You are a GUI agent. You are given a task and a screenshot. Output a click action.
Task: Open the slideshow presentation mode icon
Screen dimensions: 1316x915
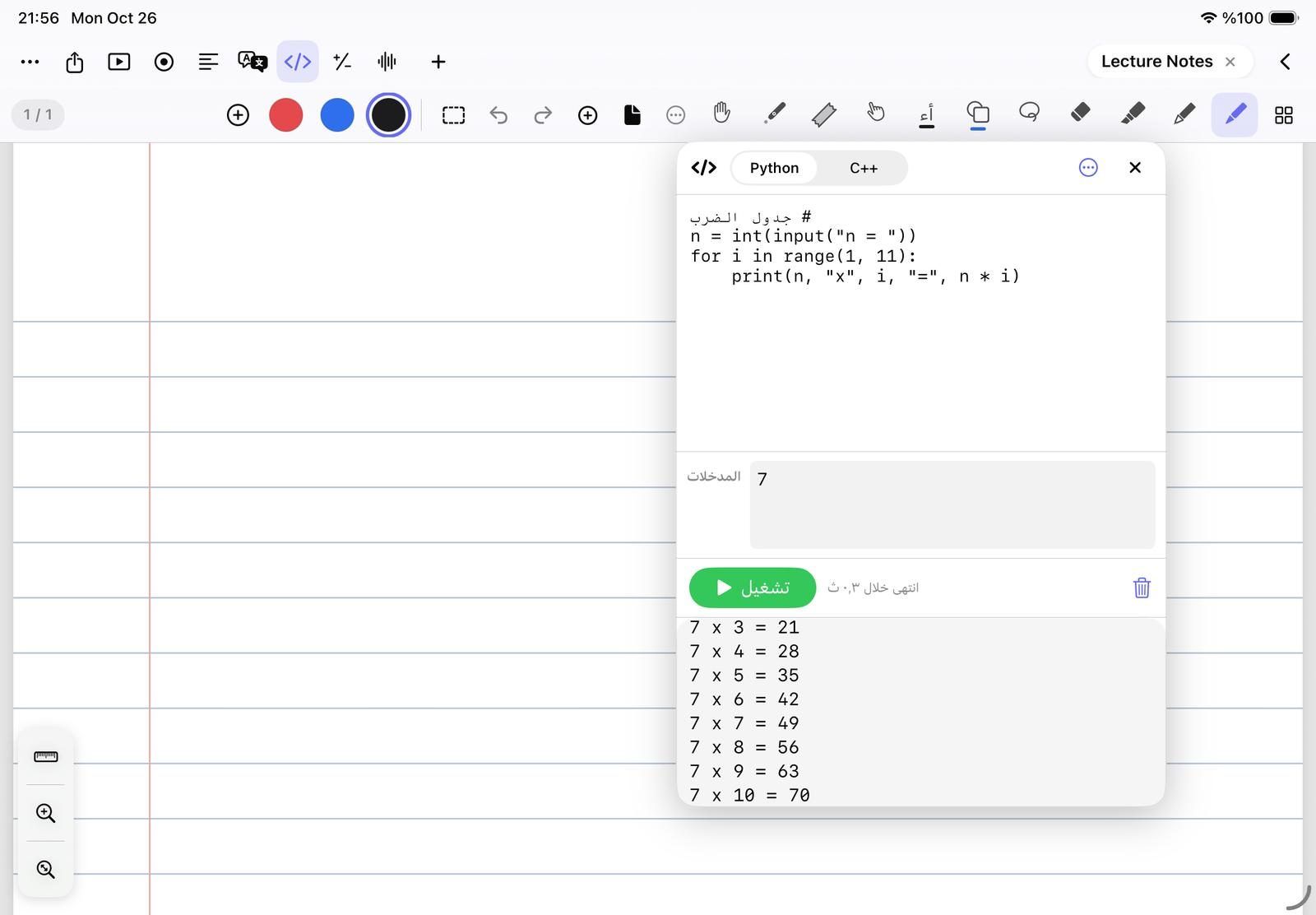[119, 62]
